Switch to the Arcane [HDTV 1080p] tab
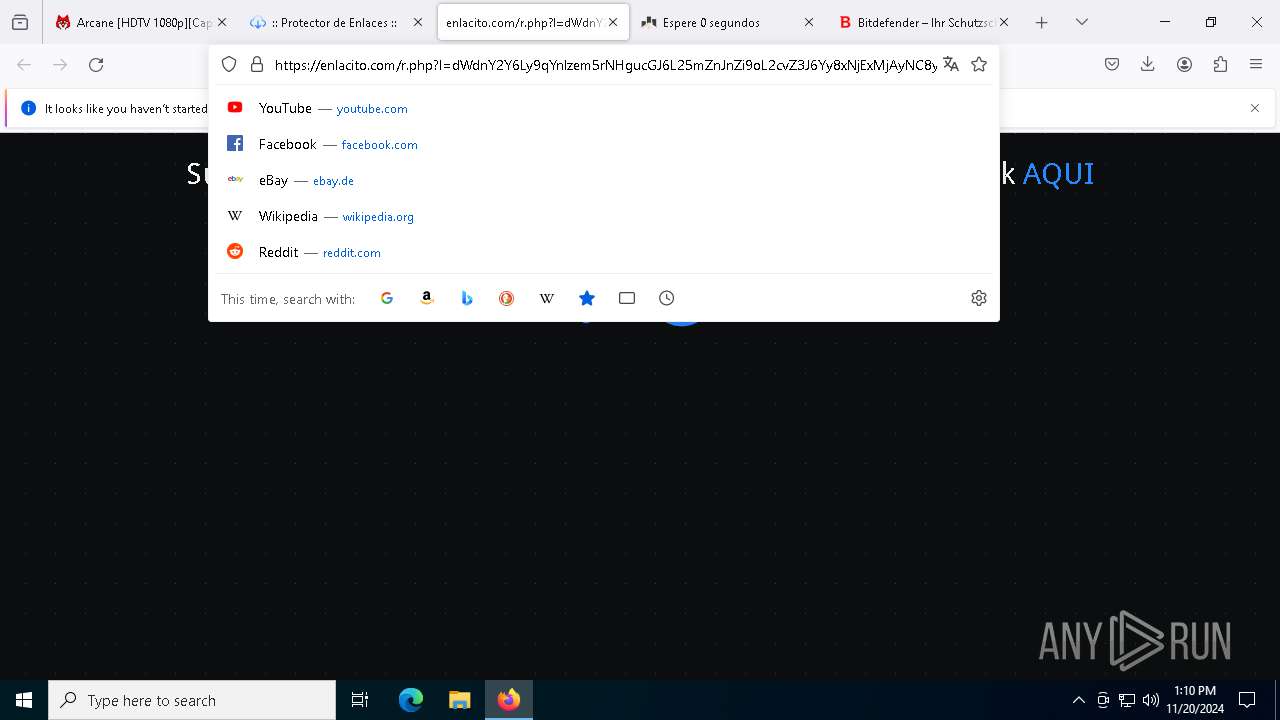 [141, 22]
